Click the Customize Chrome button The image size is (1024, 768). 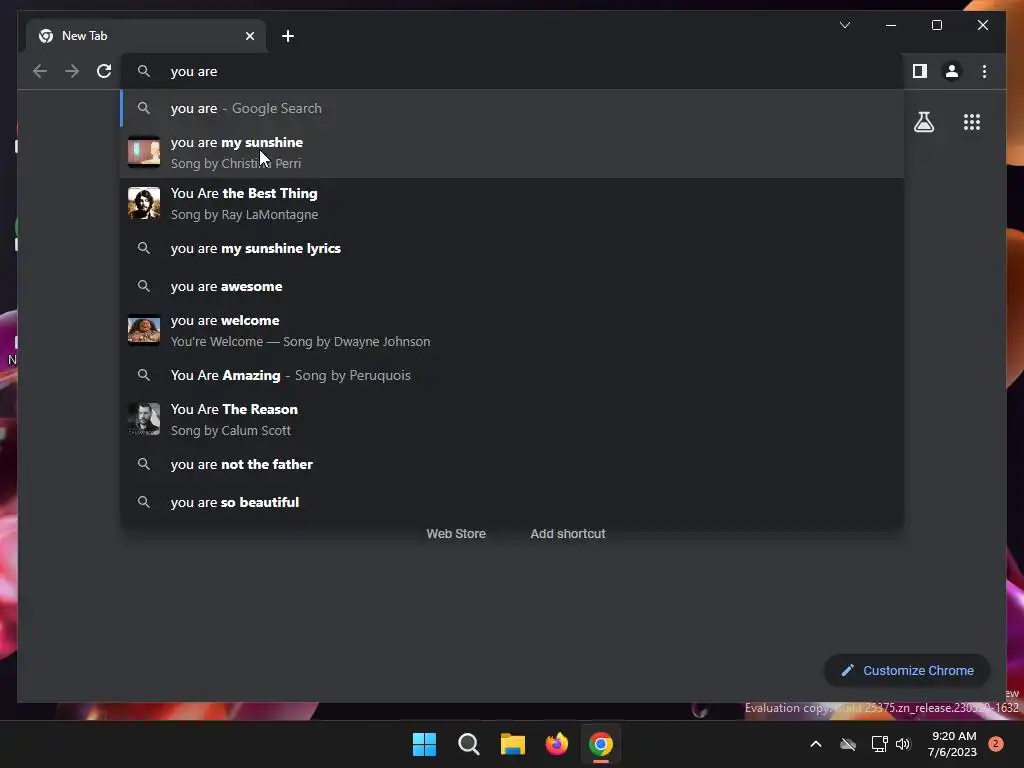point(907,671)
